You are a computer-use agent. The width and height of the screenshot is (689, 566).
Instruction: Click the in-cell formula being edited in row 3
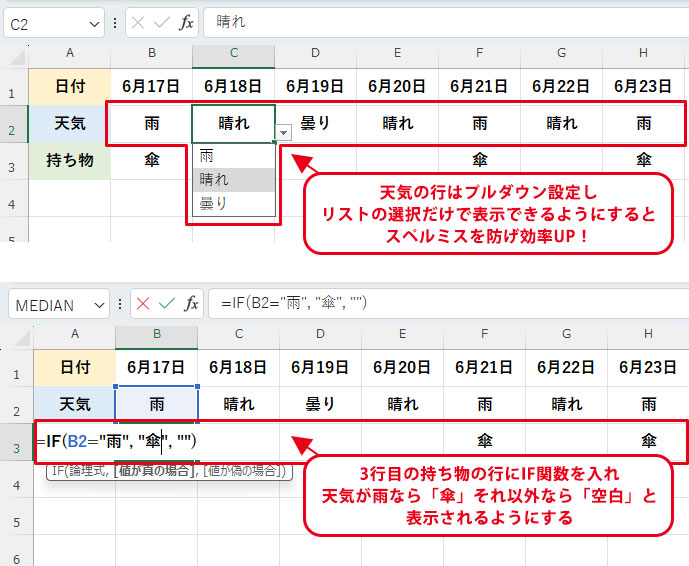point(120,441)
